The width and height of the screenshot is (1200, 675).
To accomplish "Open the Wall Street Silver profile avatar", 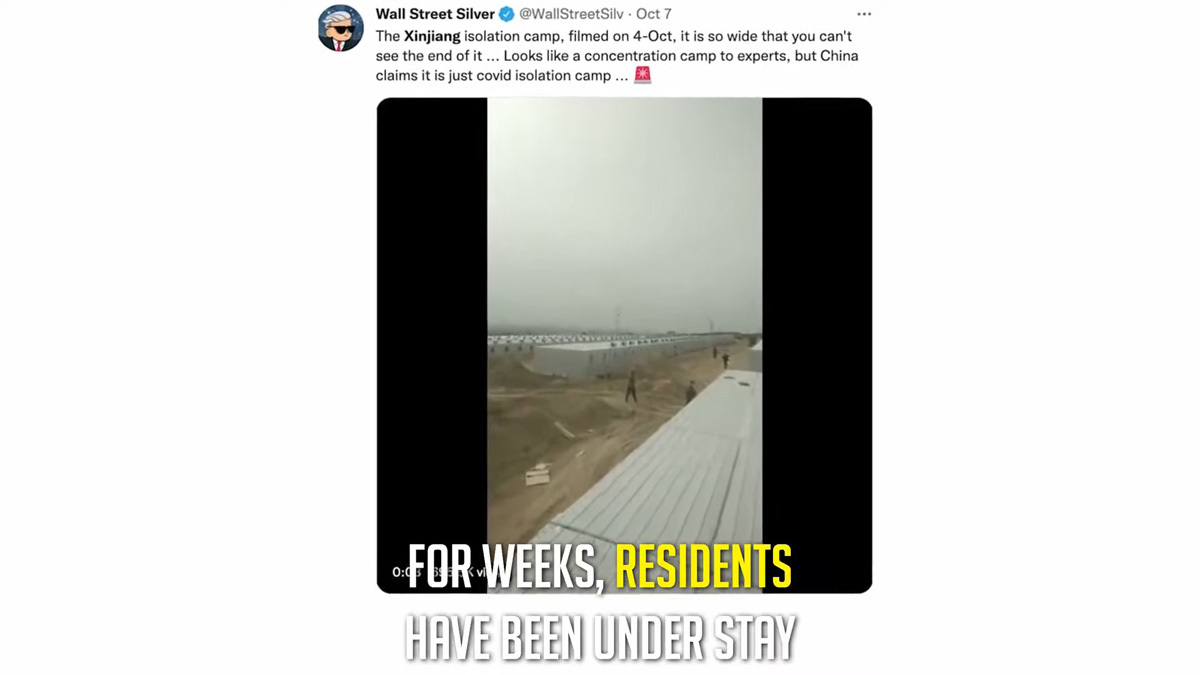I will (x=341, y=28).
